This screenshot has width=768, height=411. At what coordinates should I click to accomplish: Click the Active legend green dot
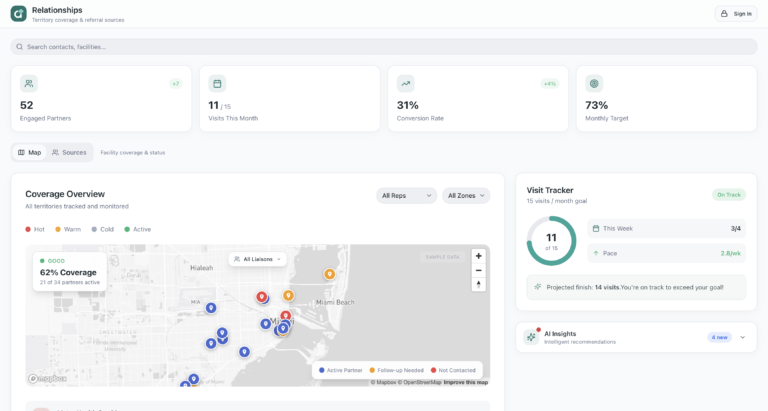(x=127, y=229)
